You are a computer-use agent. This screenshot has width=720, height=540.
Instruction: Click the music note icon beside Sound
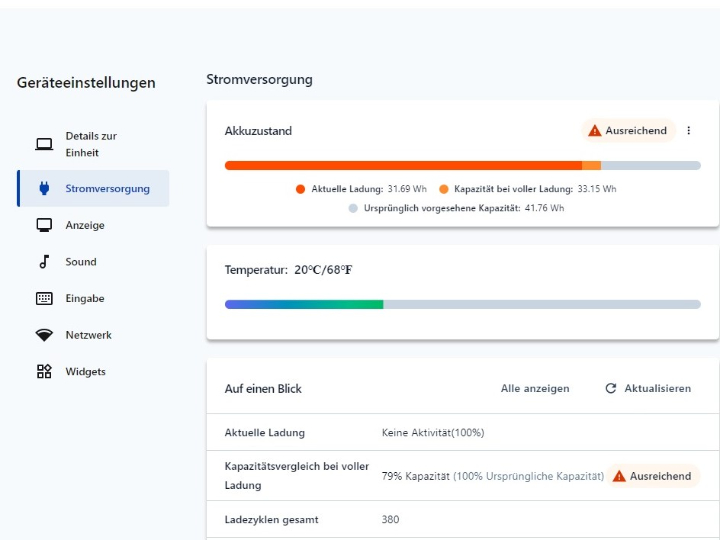coord(44,262)
